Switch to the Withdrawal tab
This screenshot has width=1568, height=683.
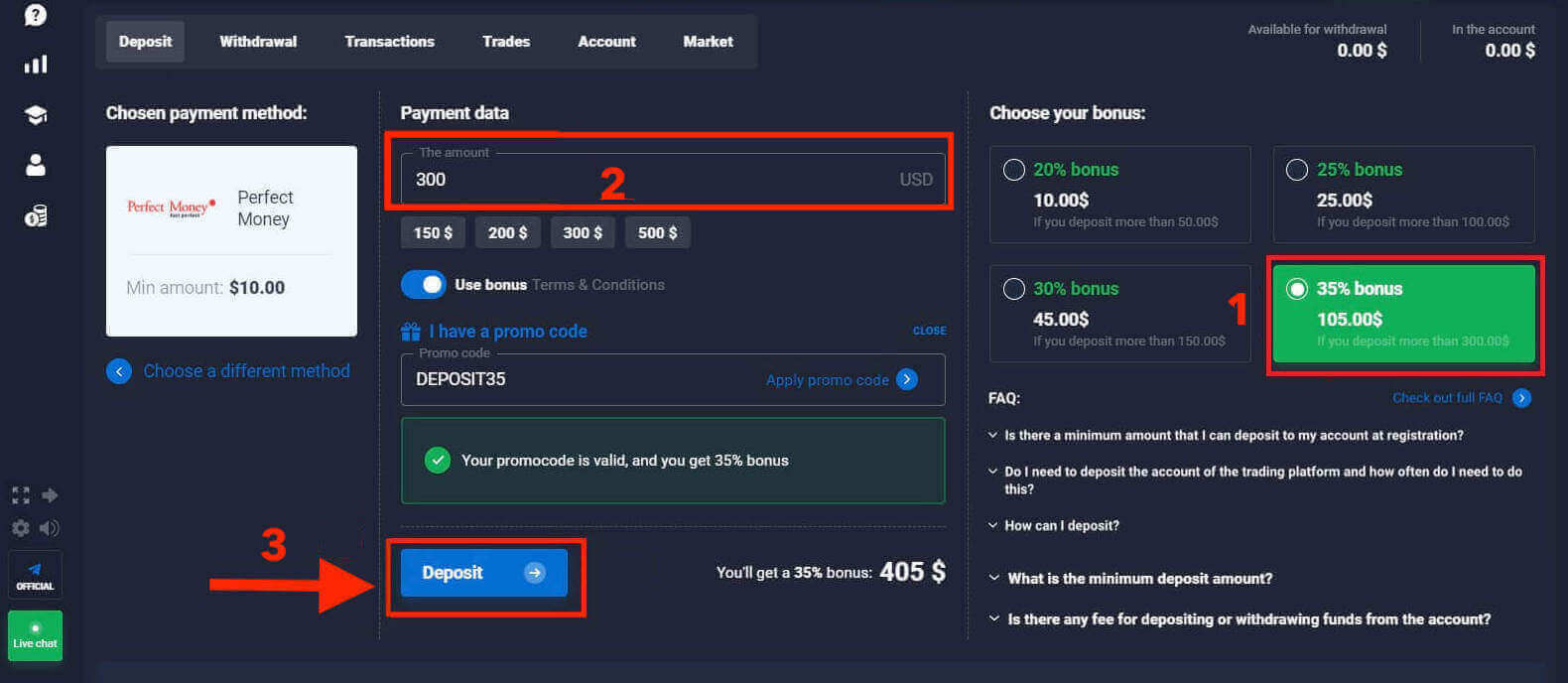tap(258, 42)
